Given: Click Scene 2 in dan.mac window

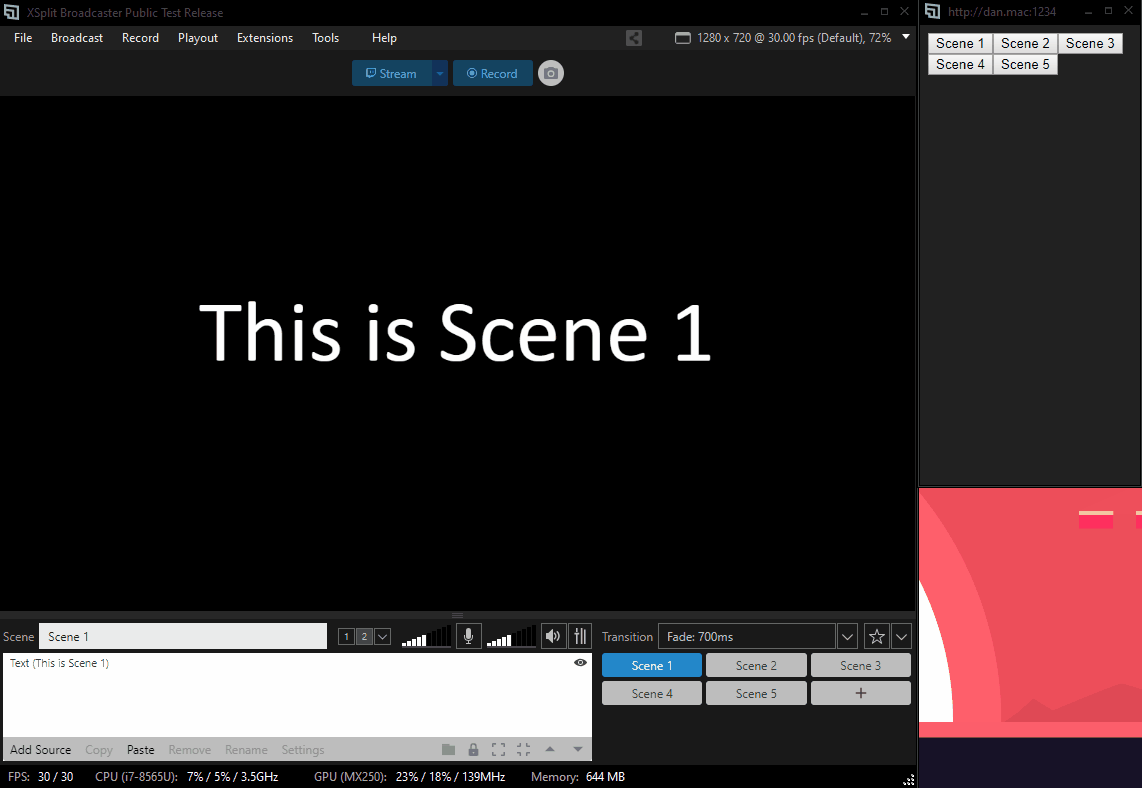Looking at the screenshot, I should 1025,43.
